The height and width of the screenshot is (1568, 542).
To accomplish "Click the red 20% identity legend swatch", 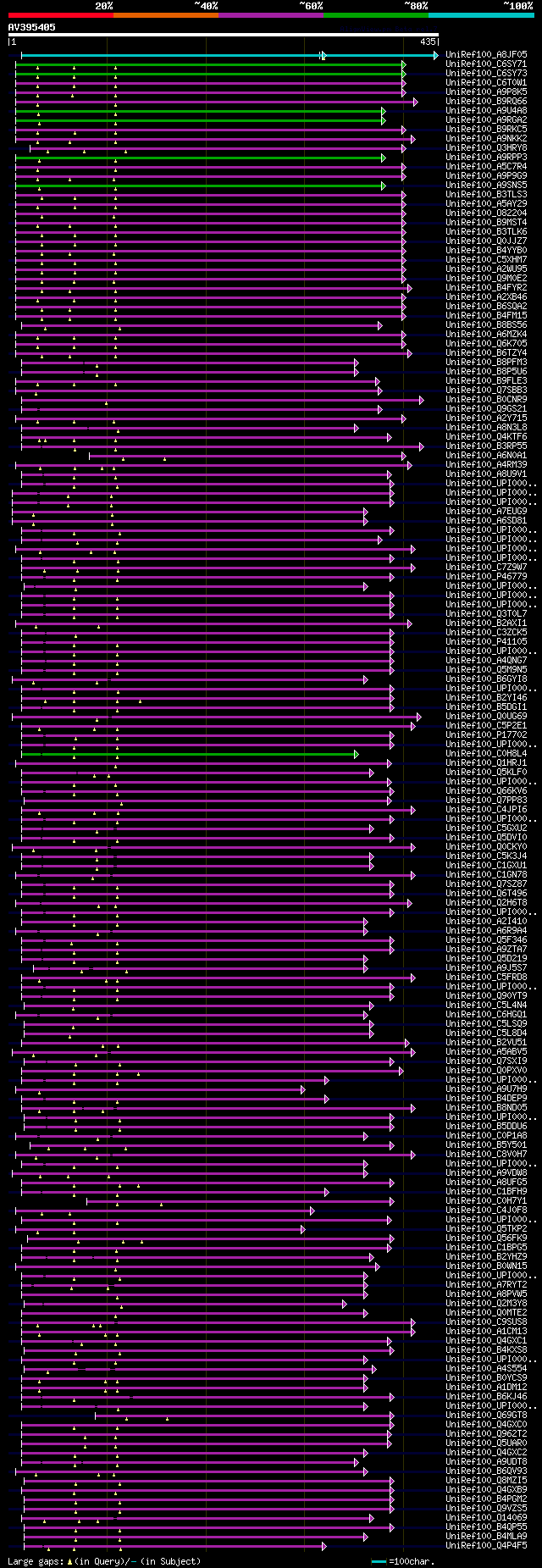I will 61,15.
